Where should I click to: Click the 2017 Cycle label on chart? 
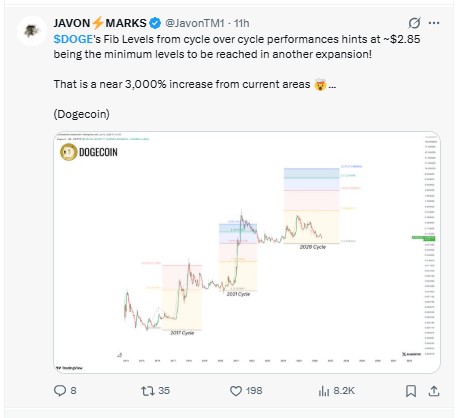(x=182, y=333)
